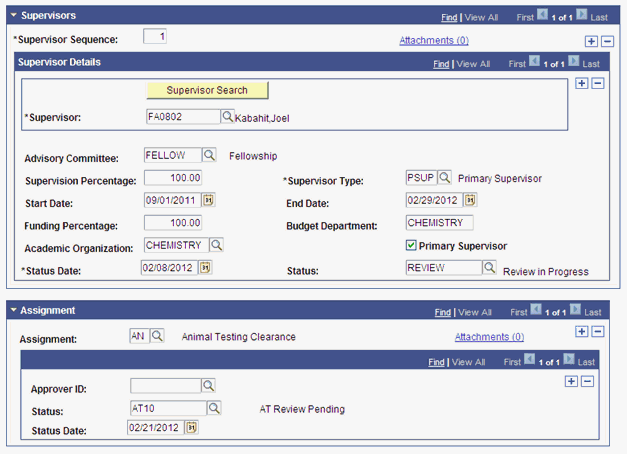Click the Supervisor Type PSUP field
The height and width of the screenshot is (454, 627).
tap(421, 178)
